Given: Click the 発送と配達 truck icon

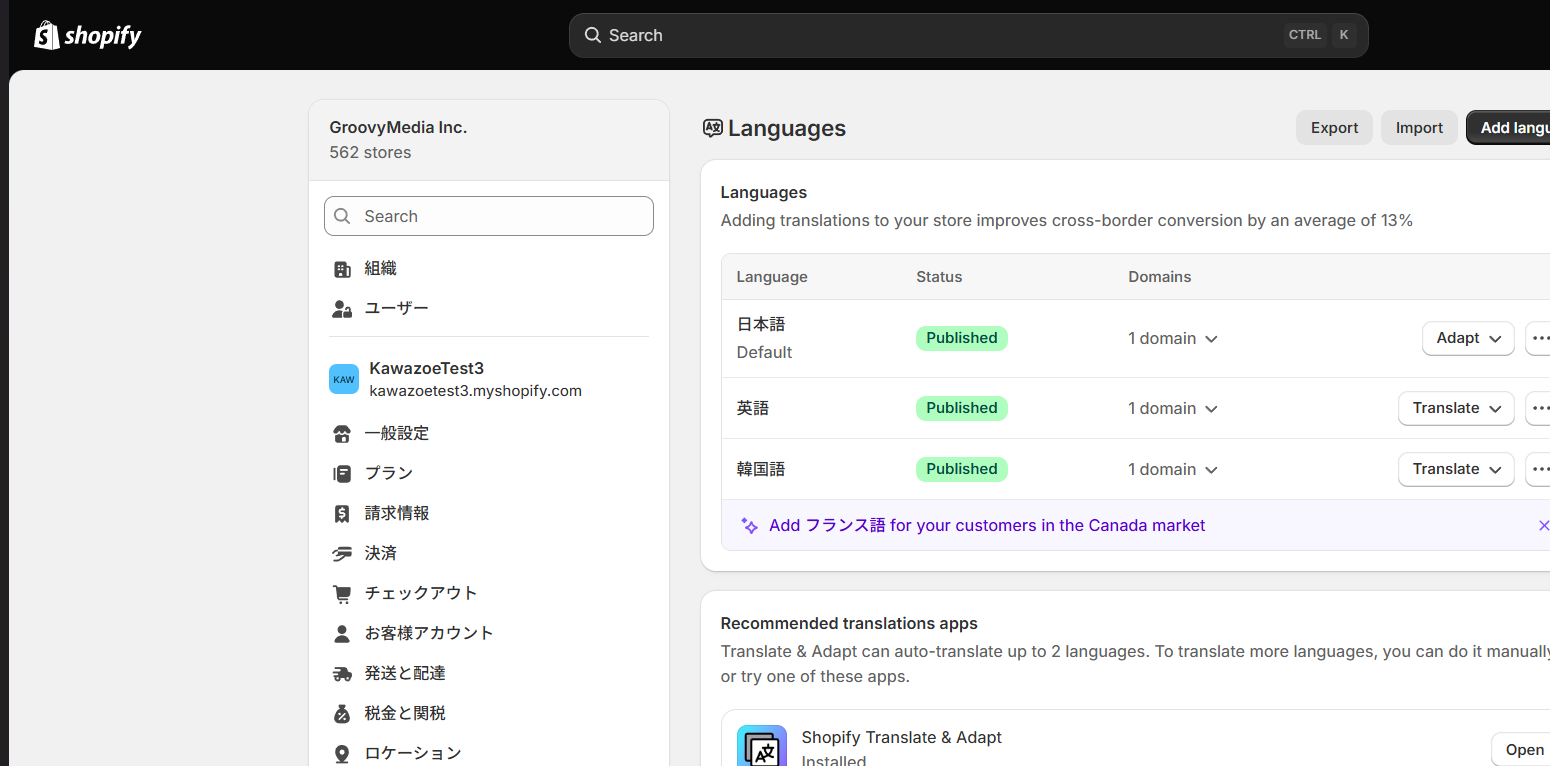Looking at the screenshot, I should point(342,674).
